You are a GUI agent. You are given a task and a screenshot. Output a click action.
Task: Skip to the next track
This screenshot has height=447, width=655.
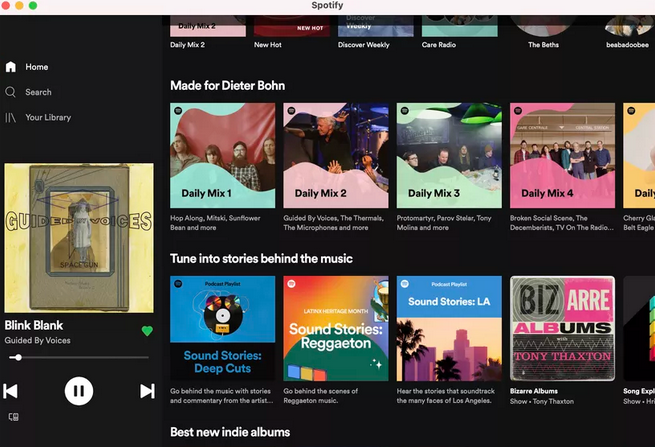pos(147,391)
